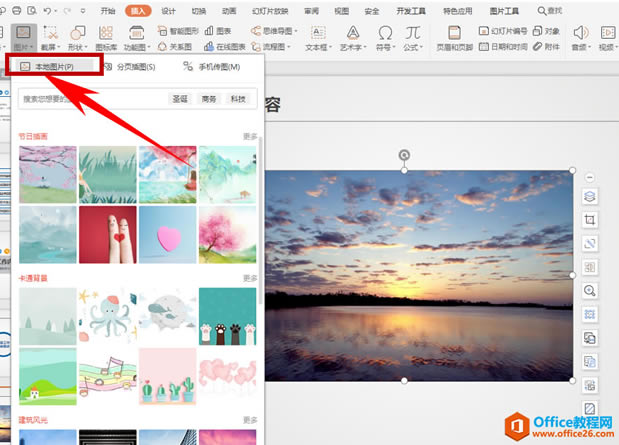Image resolution: width=619 pixels, height=445 pixels.
Task: Pick the cat paws teal thumbnail
Action: pyautogui.click(x=227, y=316)
